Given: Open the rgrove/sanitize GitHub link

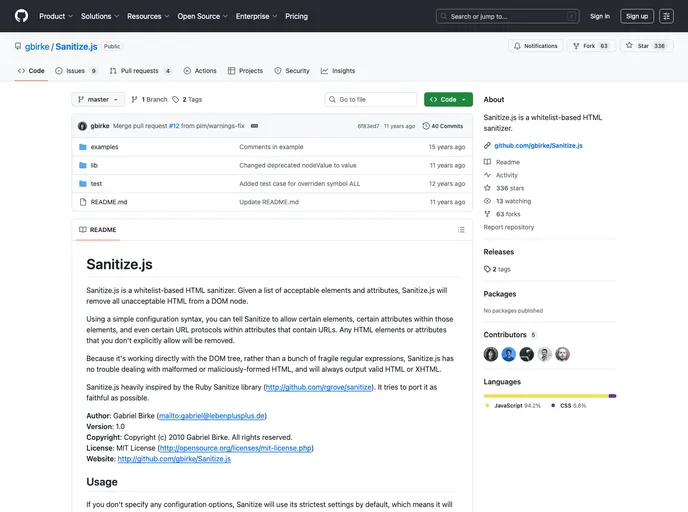Looking at the screenshot, I should pyautogui.click(x=319, y=387).
